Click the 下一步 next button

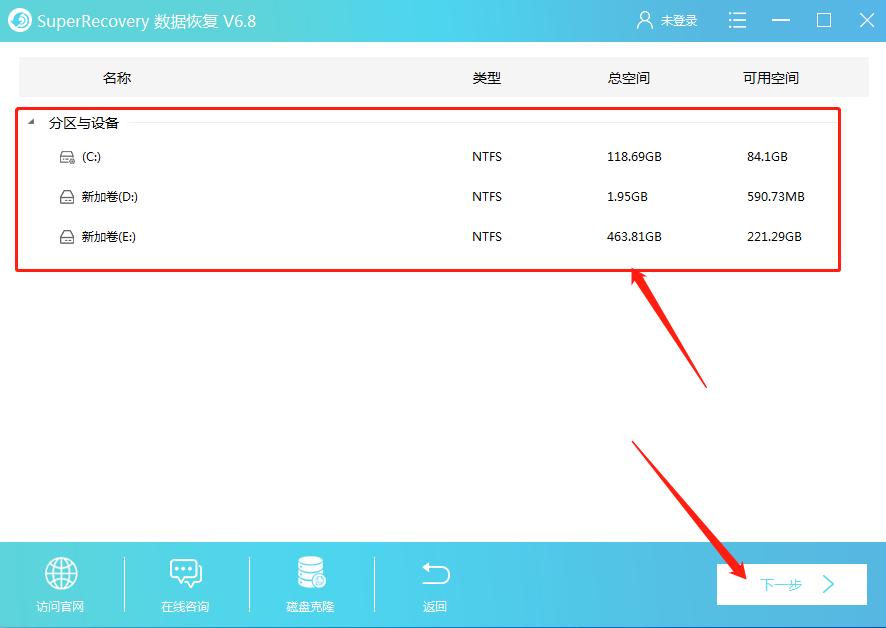(x=791, y=584)
